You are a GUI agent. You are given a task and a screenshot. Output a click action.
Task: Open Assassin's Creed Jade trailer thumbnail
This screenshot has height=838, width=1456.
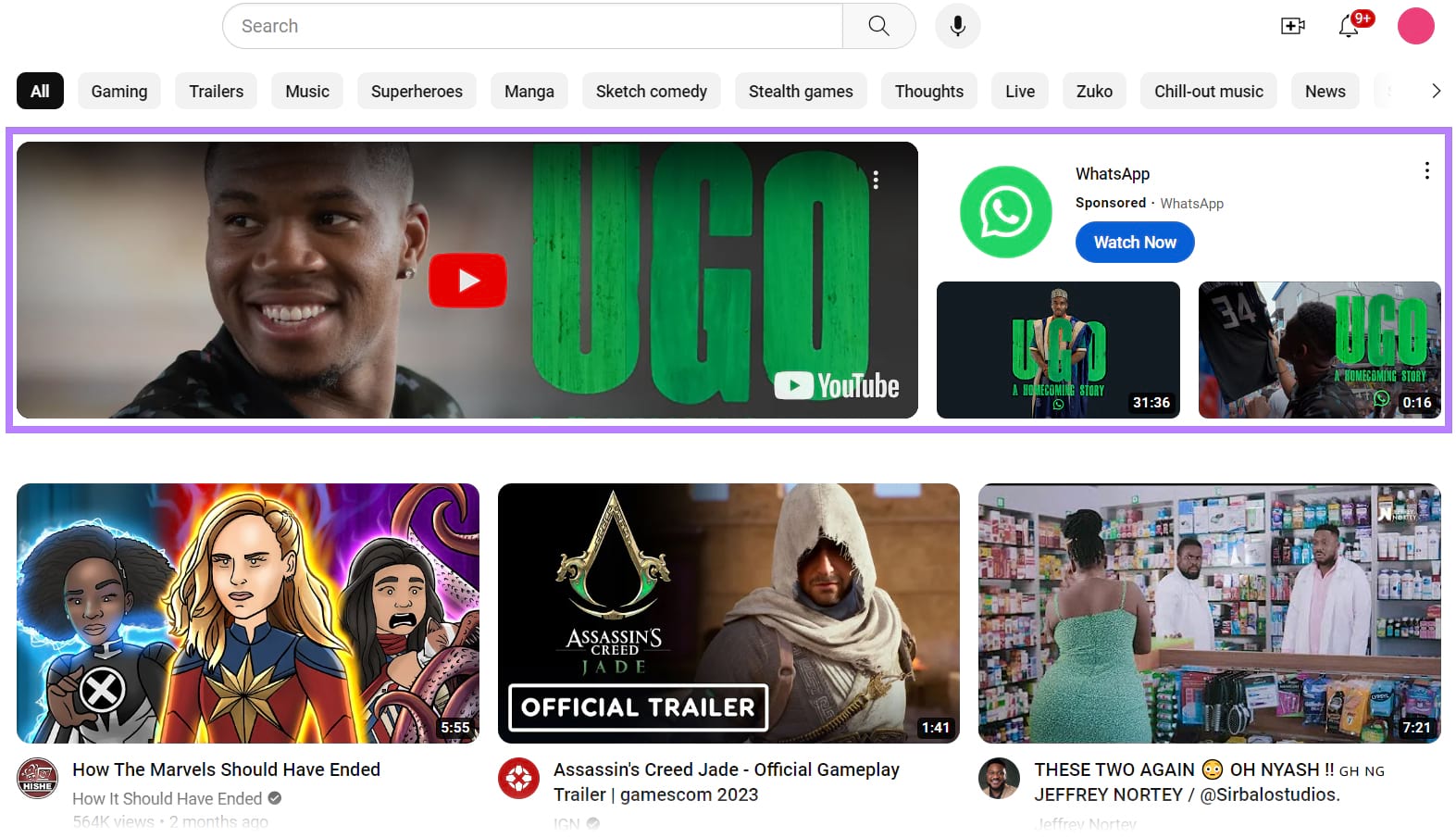pos(728,613)
